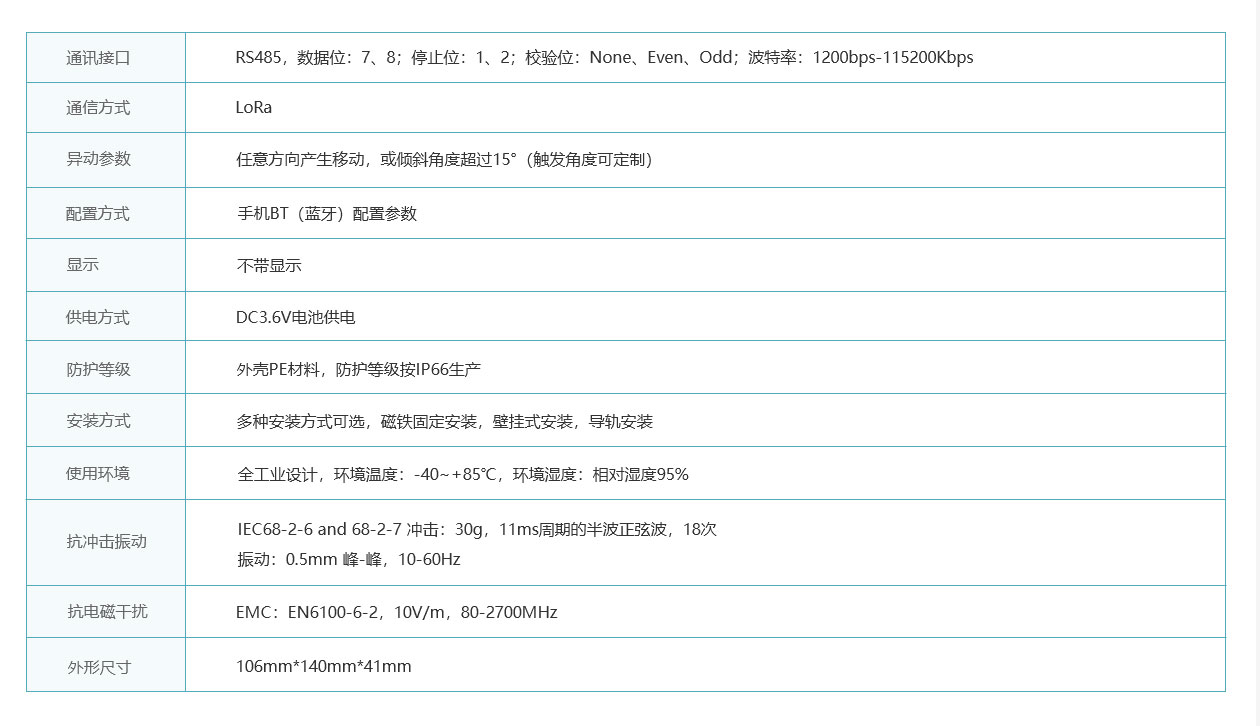1260x726 pixels.
Task: Click the 供电方式 row label
Action: (98, 318)
